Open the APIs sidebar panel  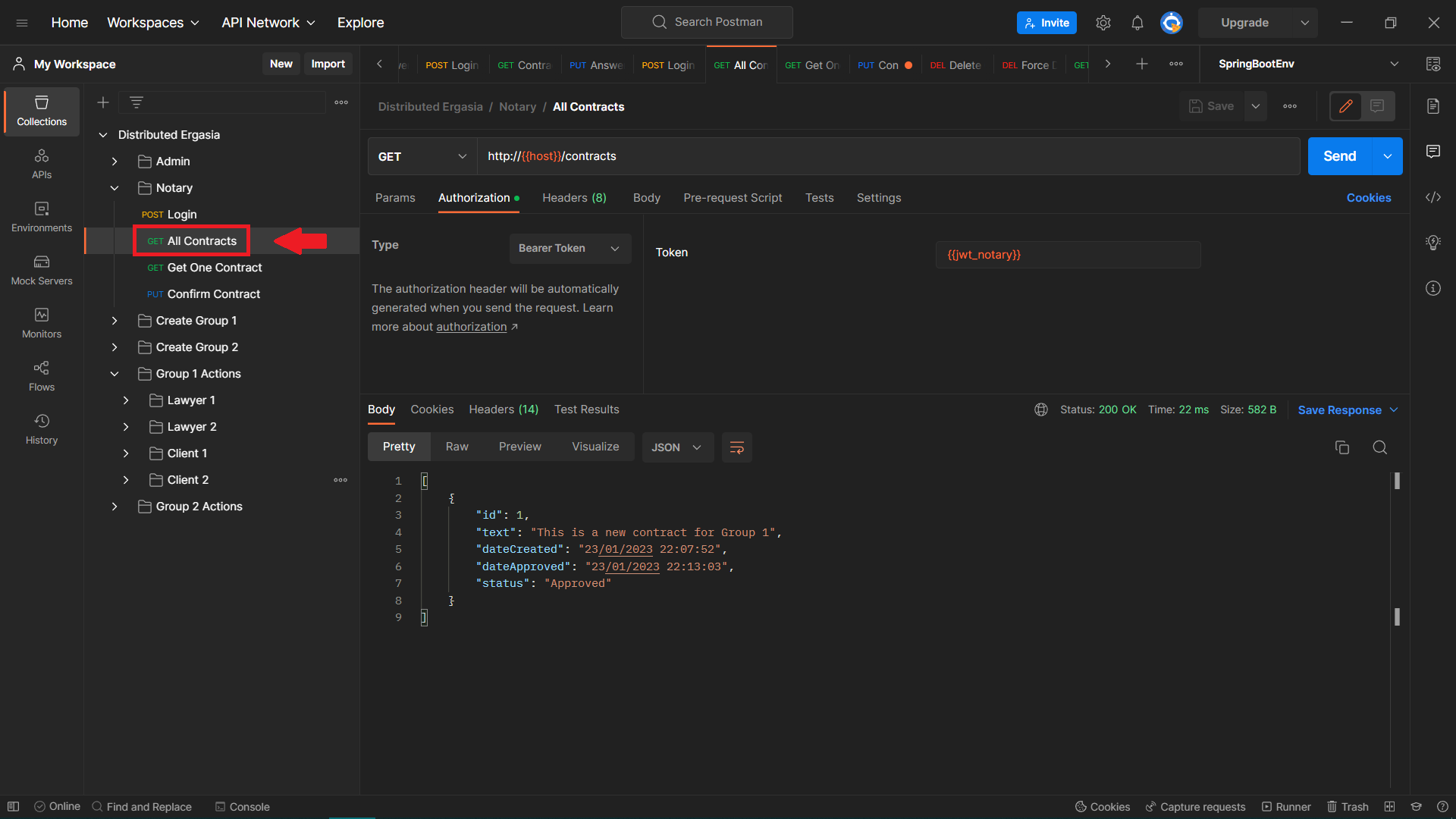click(x=42, y=165)
